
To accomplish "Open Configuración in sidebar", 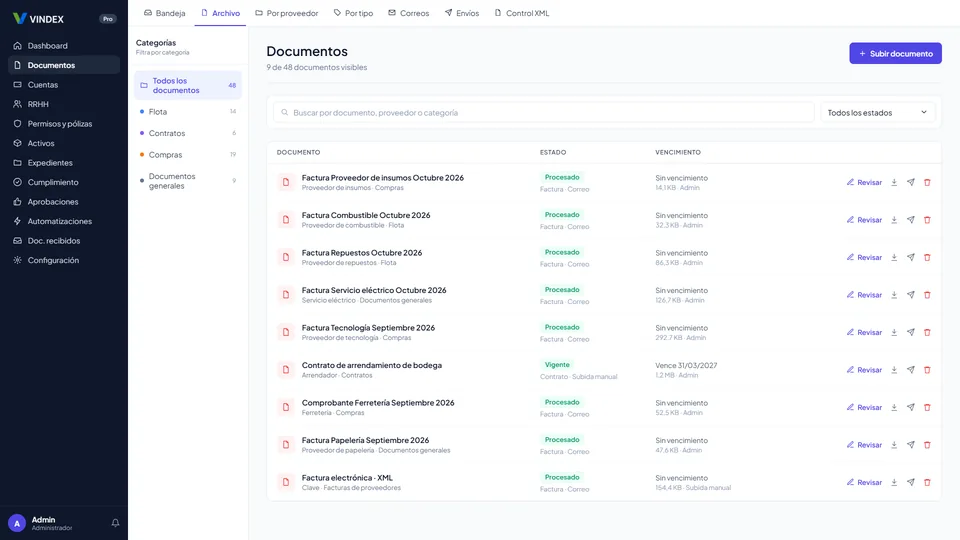I will pos(64,260).
